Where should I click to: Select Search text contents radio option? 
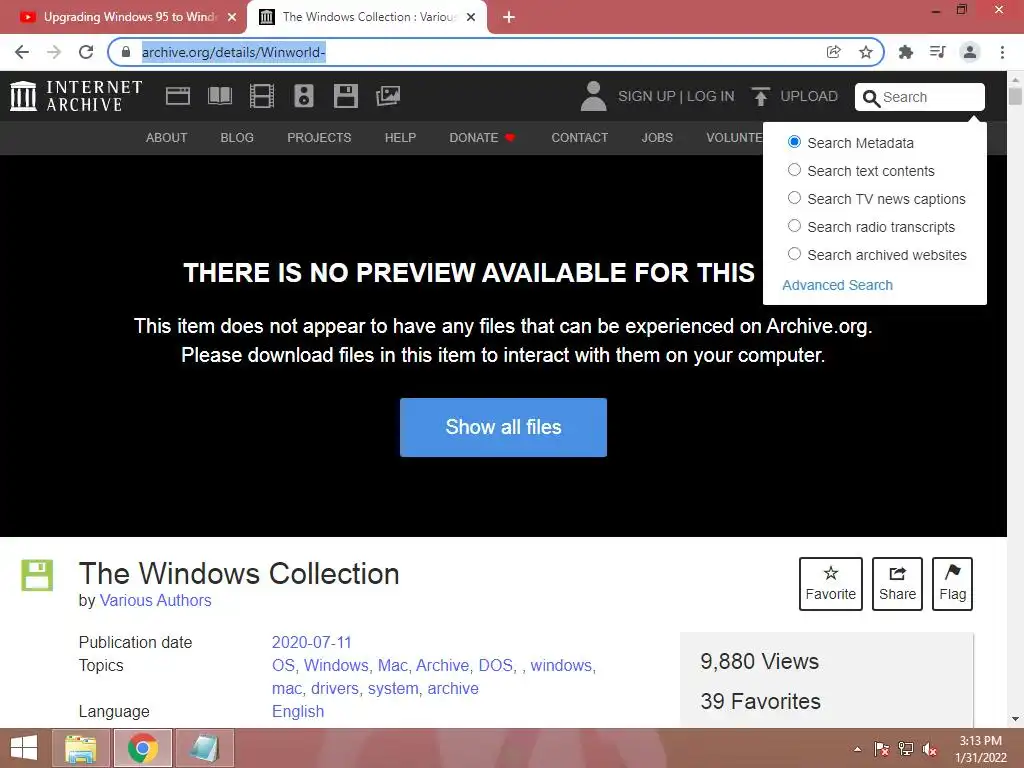coord(794,170)
